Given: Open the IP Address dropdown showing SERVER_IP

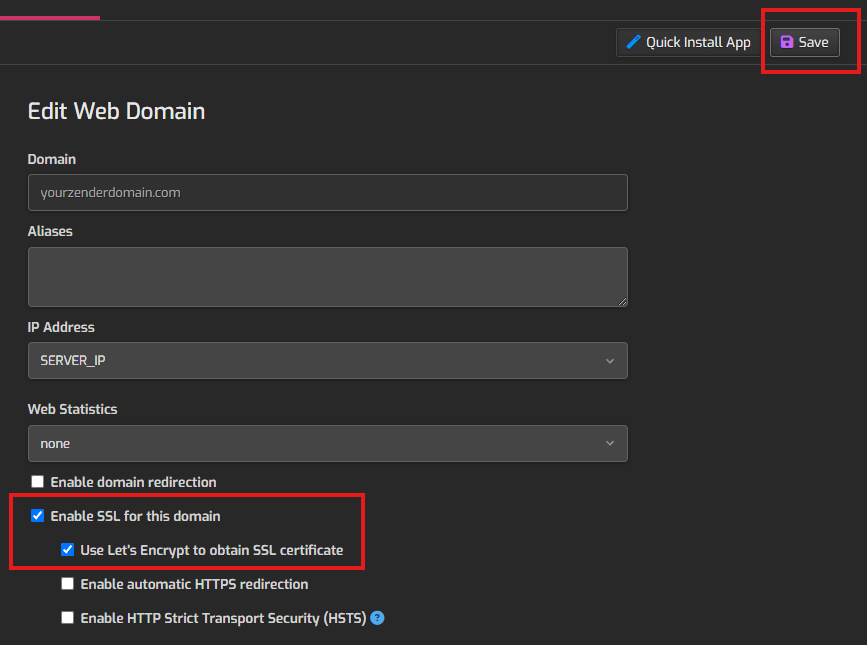Looking at the screenshot, I should [x=327, y=361].
